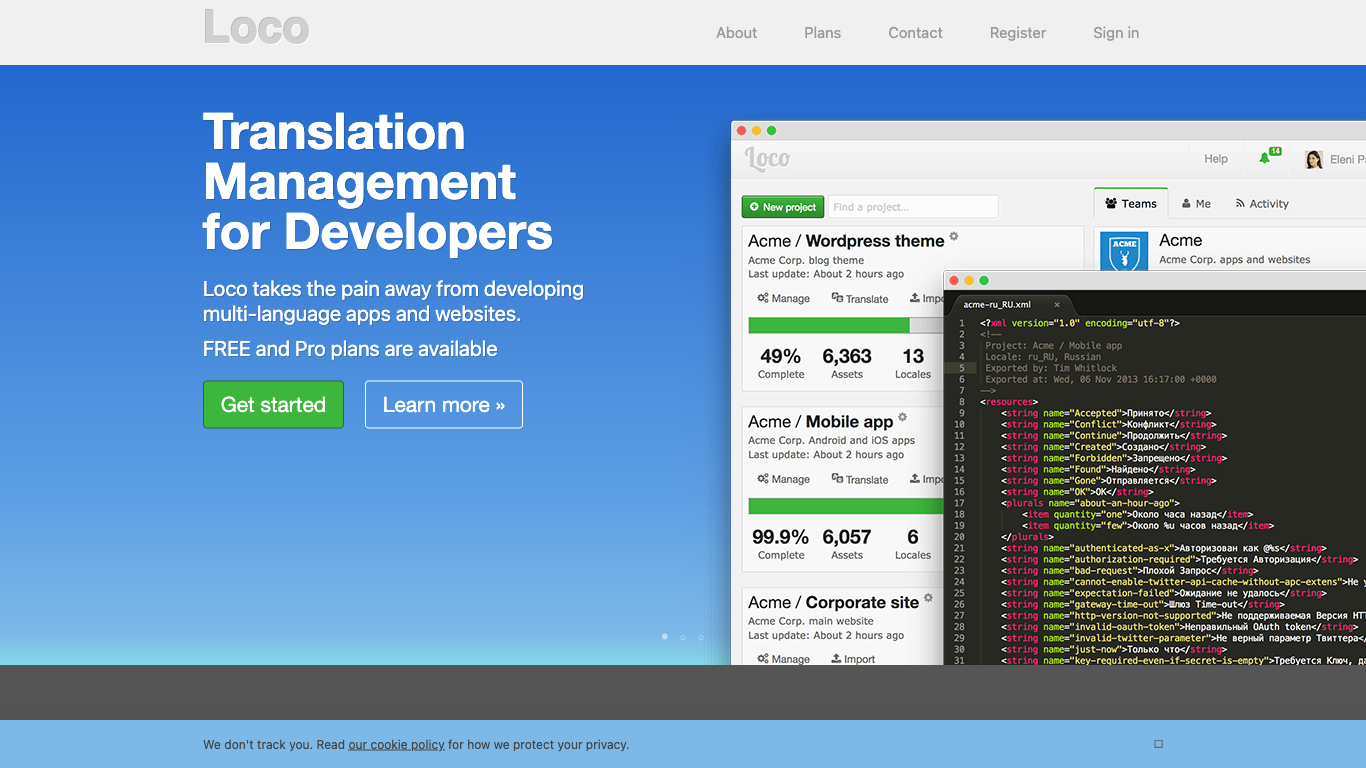Click the Loco script logo in the app screenshot
This screenshot has width=1366, height=768.
pos(767,158)
